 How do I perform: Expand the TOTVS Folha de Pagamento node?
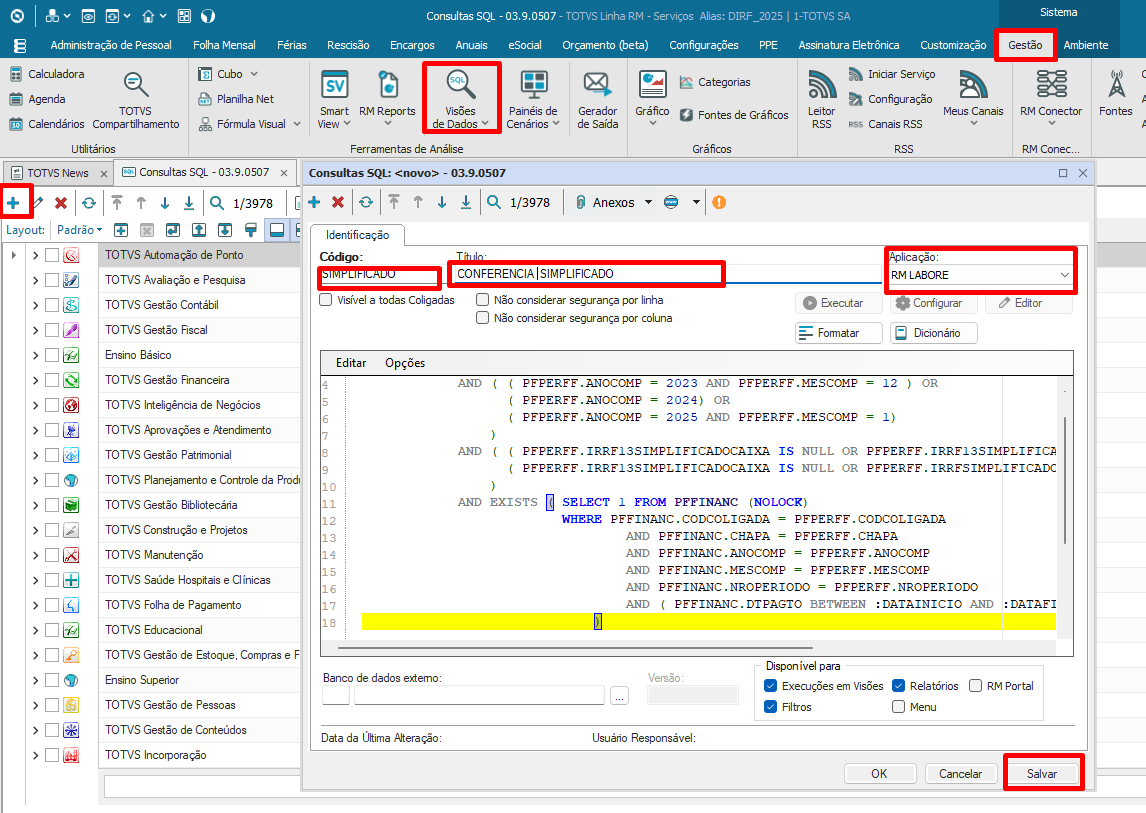tap(35, 605)
